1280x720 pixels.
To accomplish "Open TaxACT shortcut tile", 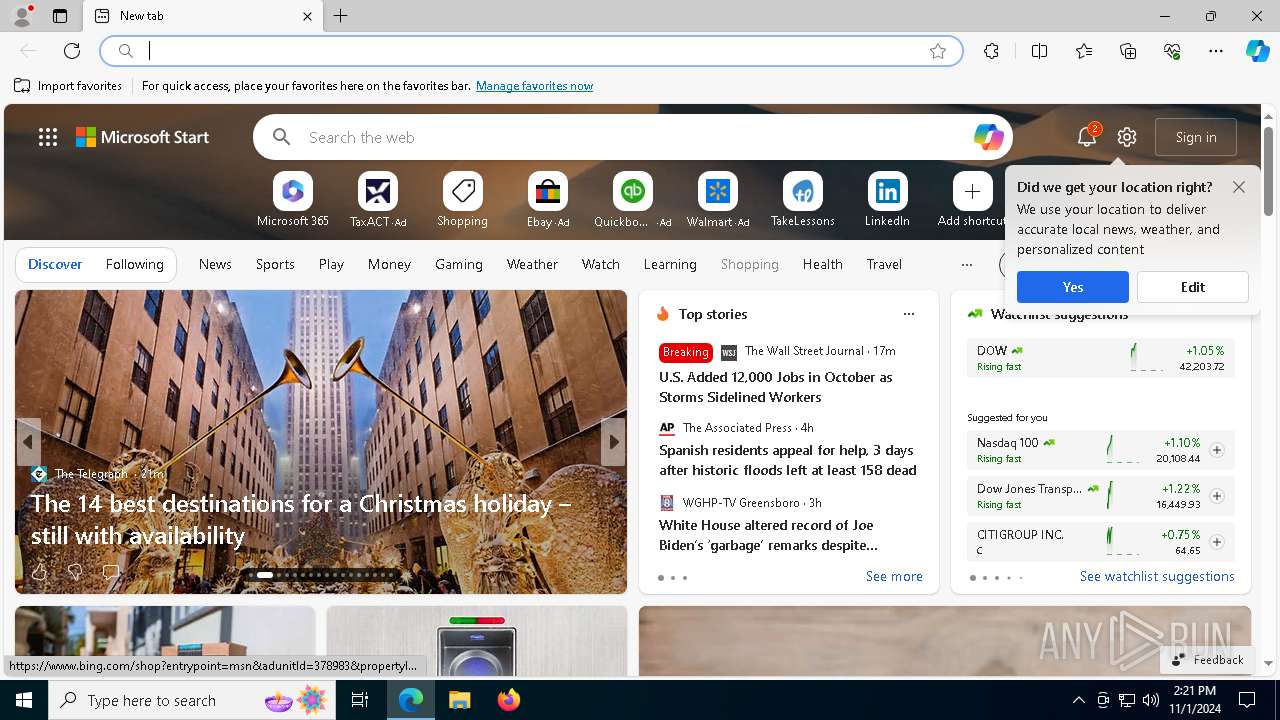I will tap(378, 200).
